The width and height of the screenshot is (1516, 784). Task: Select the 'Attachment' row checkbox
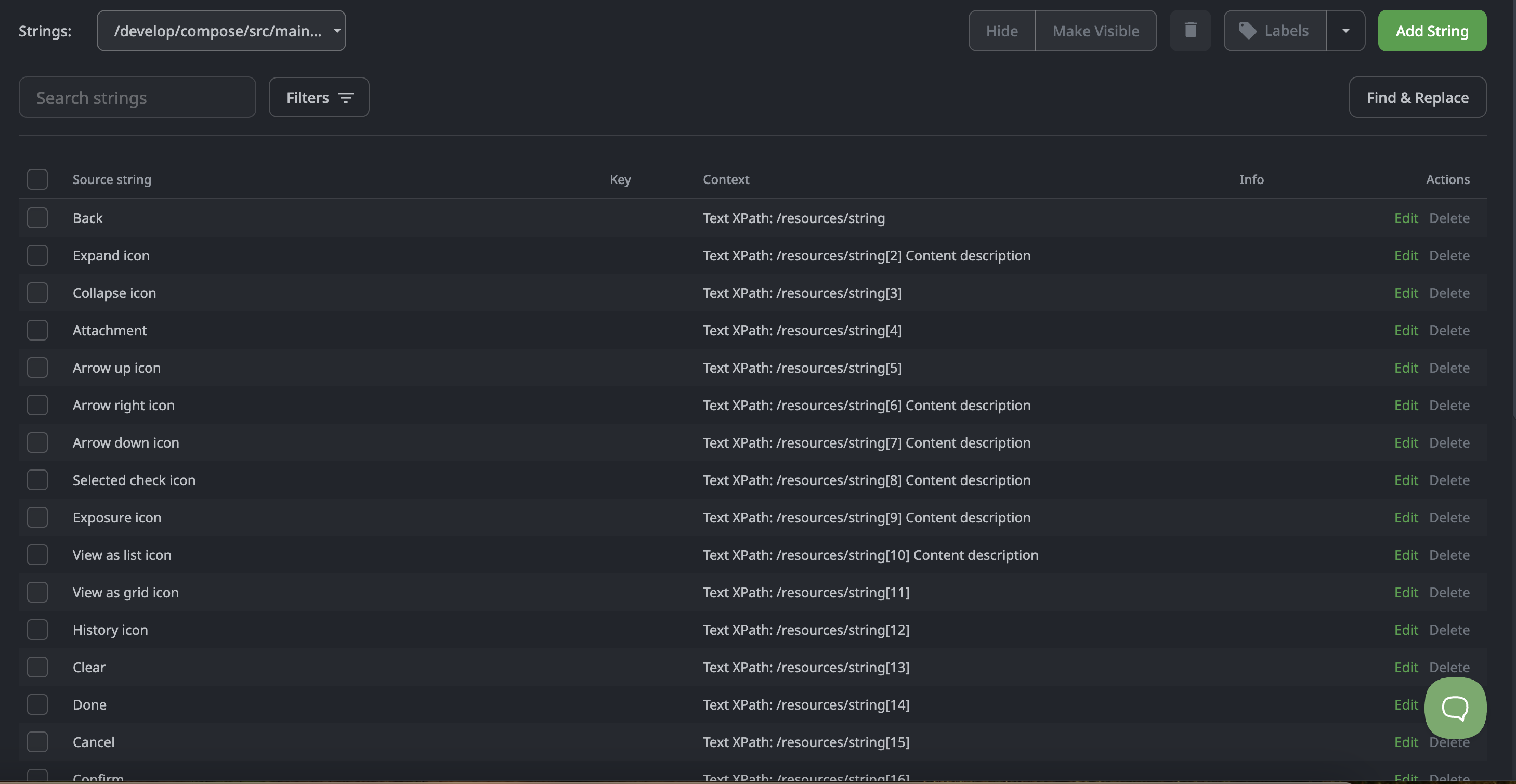click(37, 330)
